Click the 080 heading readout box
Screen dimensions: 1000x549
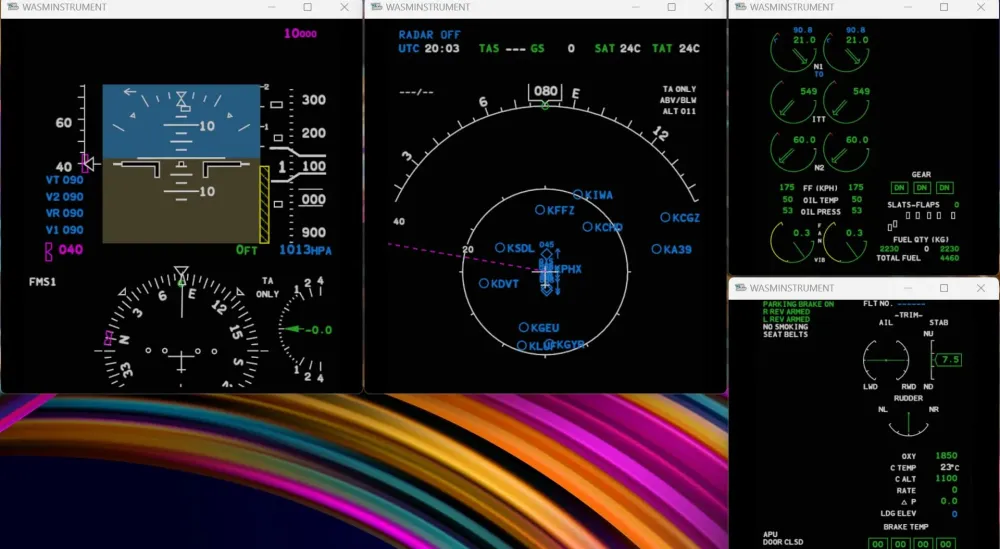tap(545, 91)
